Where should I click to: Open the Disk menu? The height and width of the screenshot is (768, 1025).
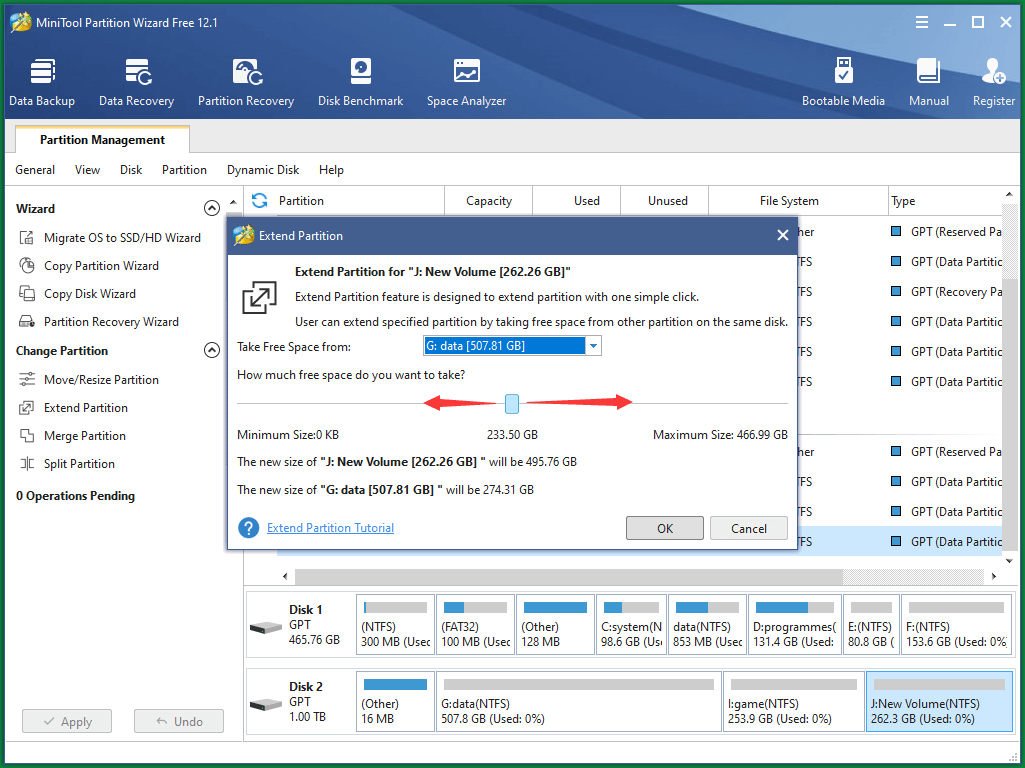(131, 170)
